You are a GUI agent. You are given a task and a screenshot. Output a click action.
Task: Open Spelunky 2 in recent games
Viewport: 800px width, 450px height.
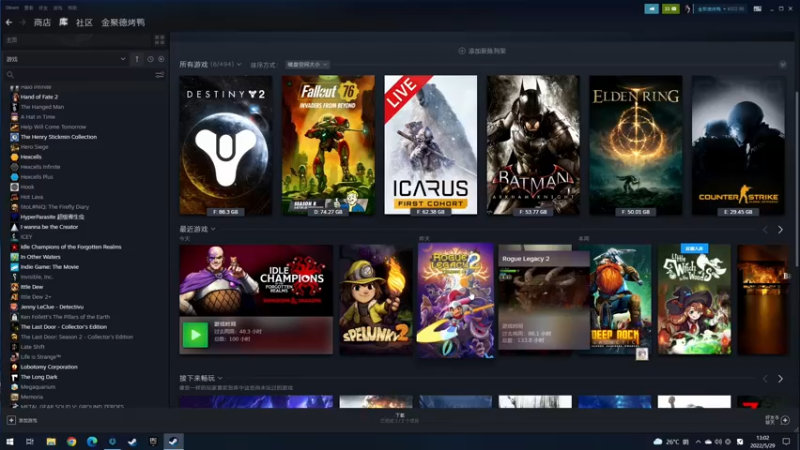tap(376, 300)
